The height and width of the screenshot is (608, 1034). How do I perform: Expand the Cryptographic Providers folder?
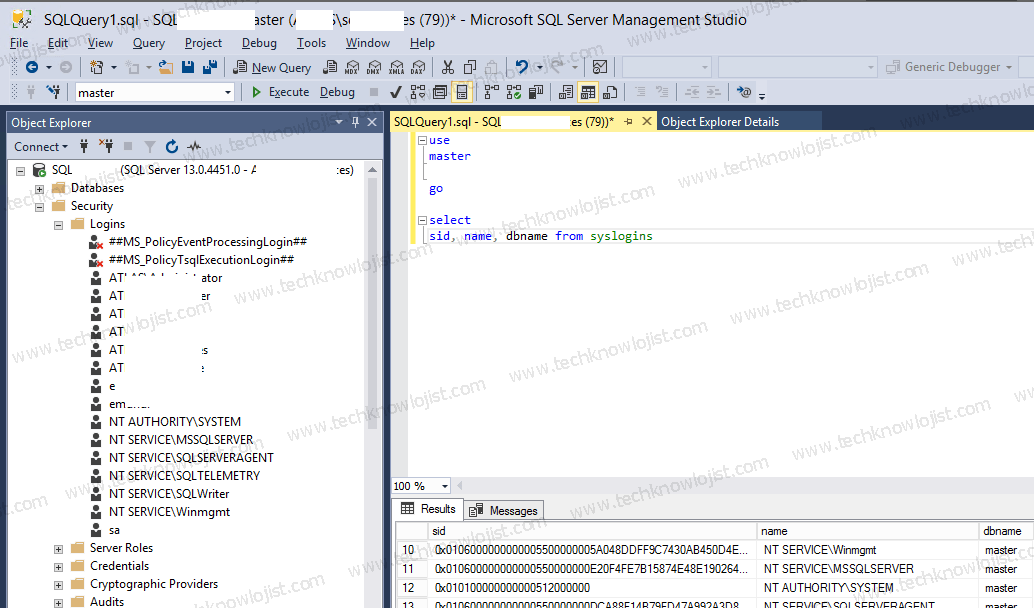(x=59, y=585)
